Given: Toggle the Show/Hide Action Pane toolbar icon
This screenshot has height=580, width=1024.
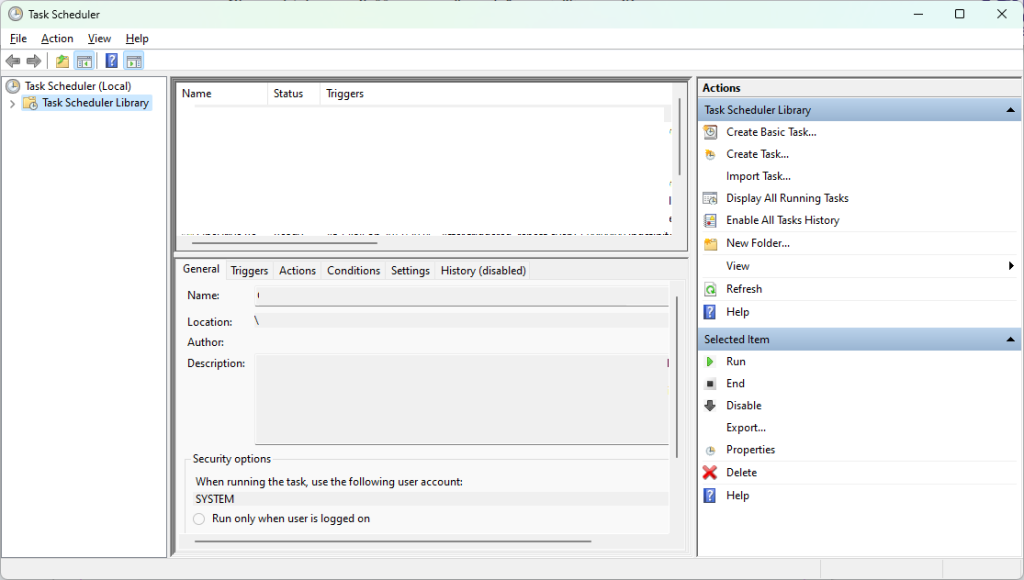Looking at the screenshot, I should [x=134, y=61].
